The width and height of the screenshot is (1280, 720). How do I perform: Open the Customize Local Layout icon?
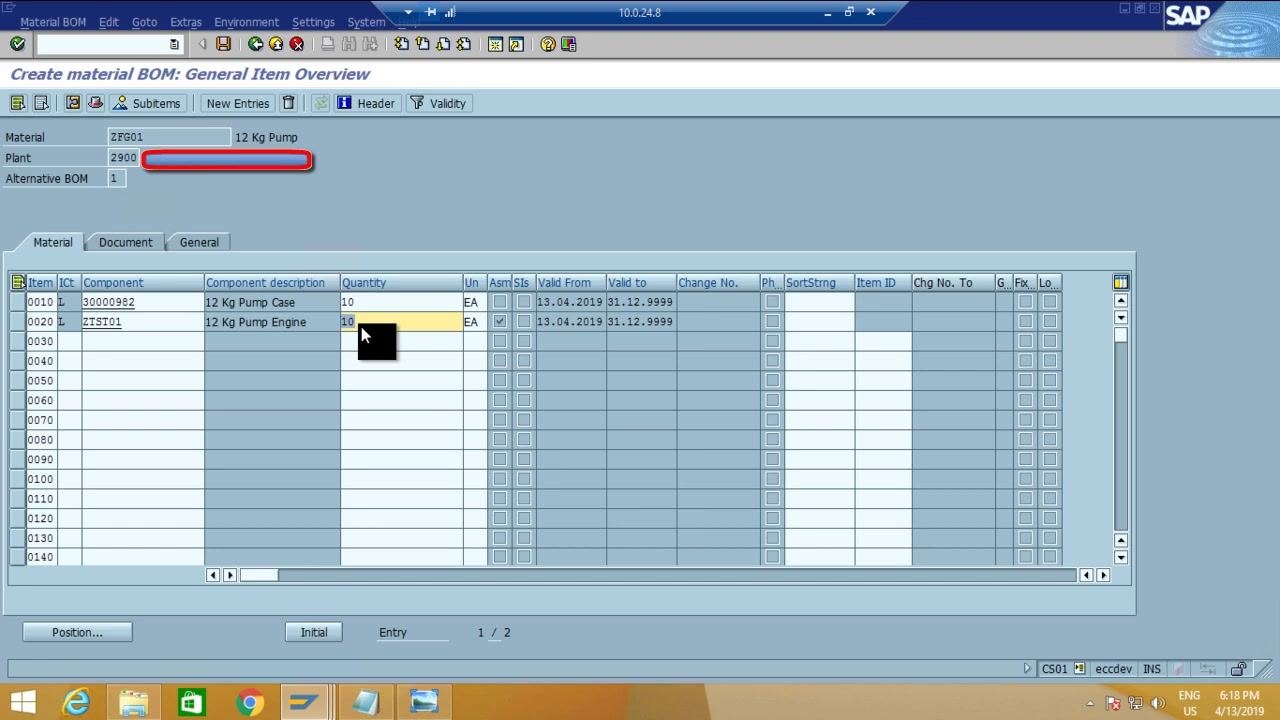pyautogui.click(x=569, y=44)
